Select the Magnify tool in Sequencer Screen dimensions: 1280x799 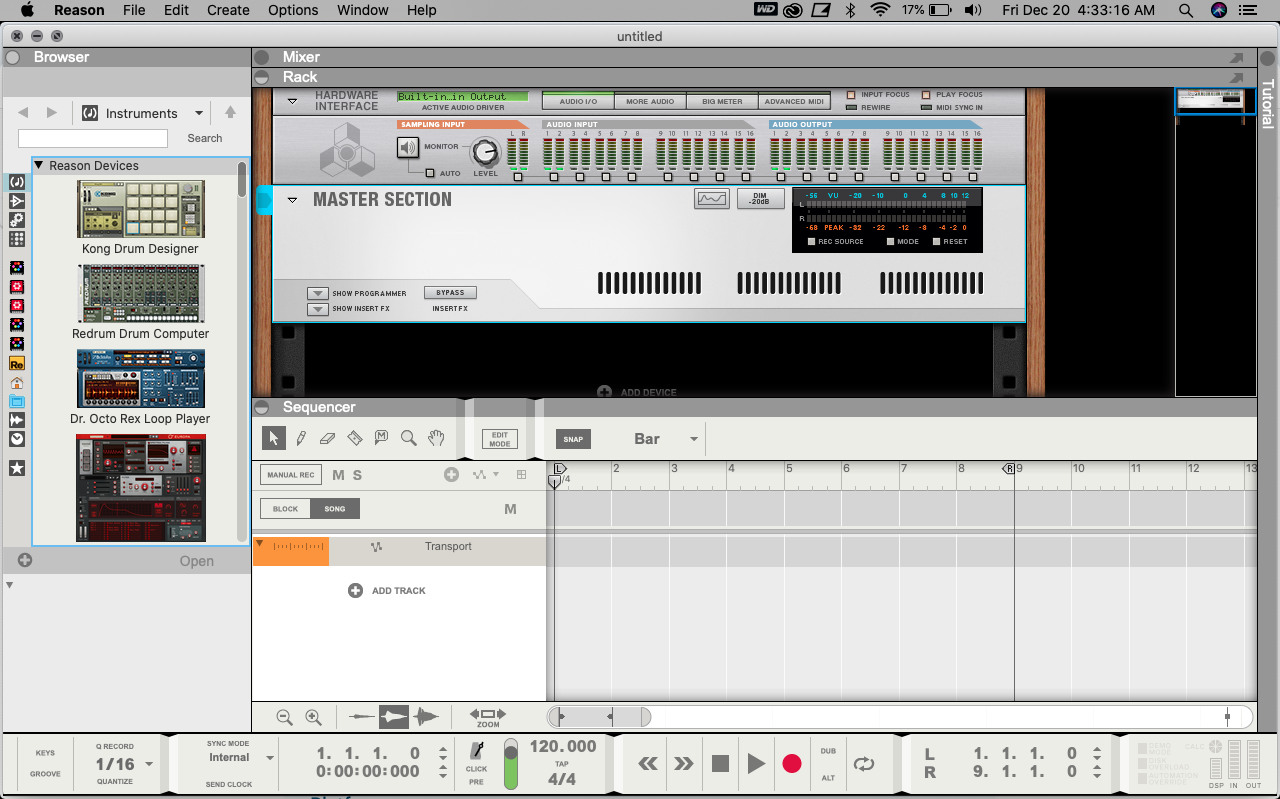point(408,438)
